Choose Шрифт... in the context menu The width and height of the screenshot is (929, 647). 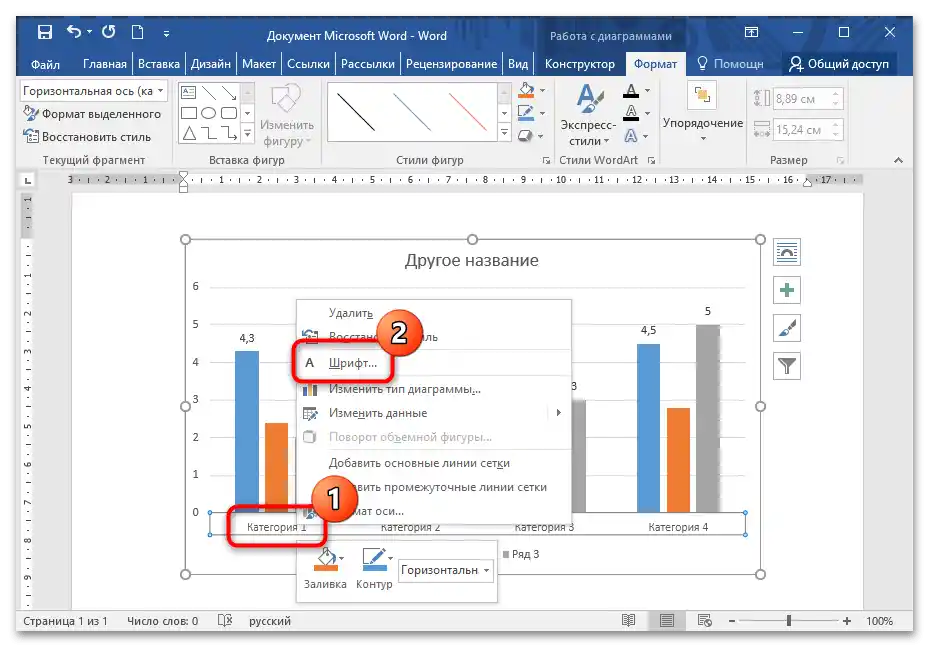click(x=434, y=363)
